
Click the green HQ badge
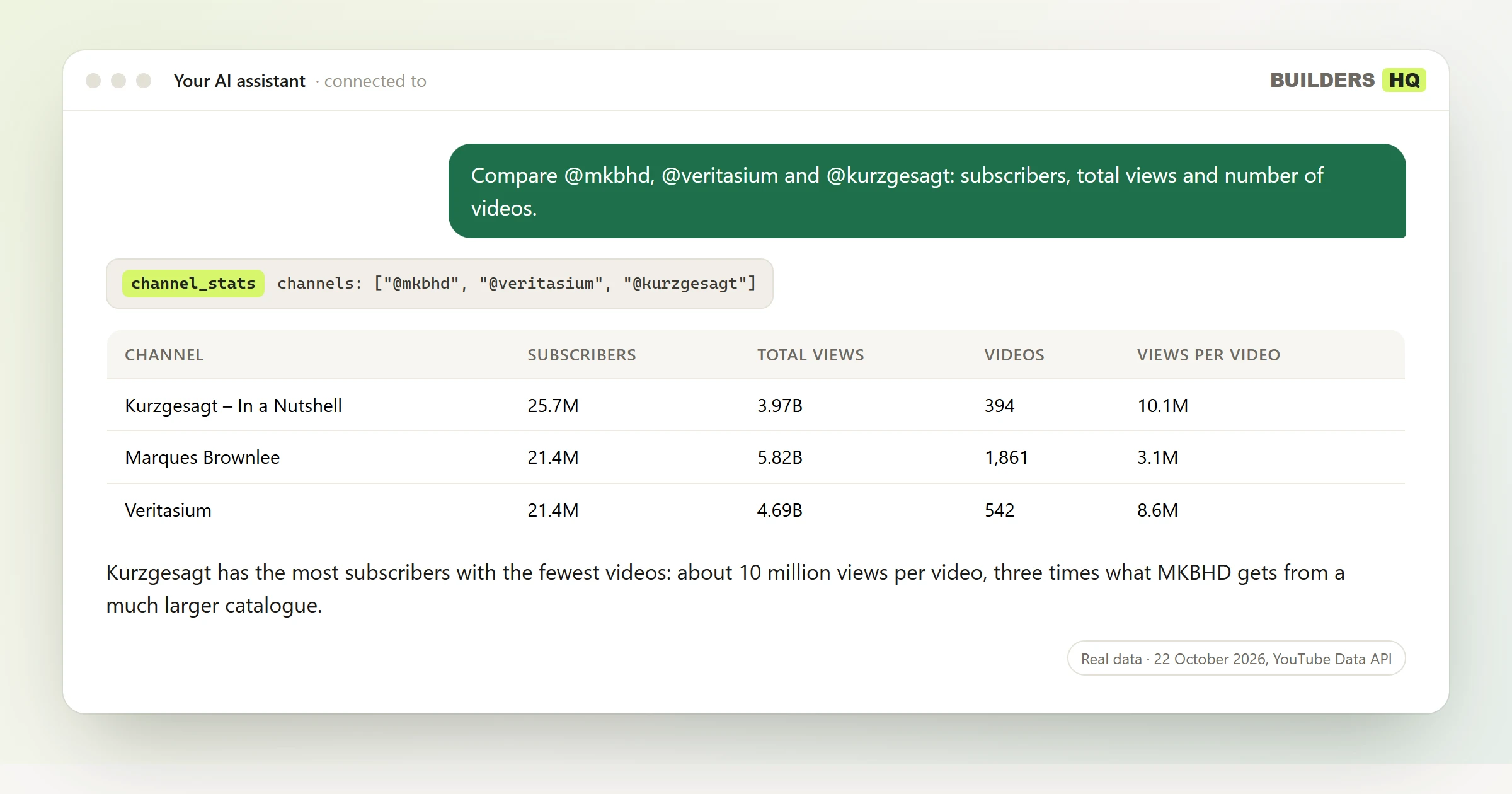click(1404, 80)
